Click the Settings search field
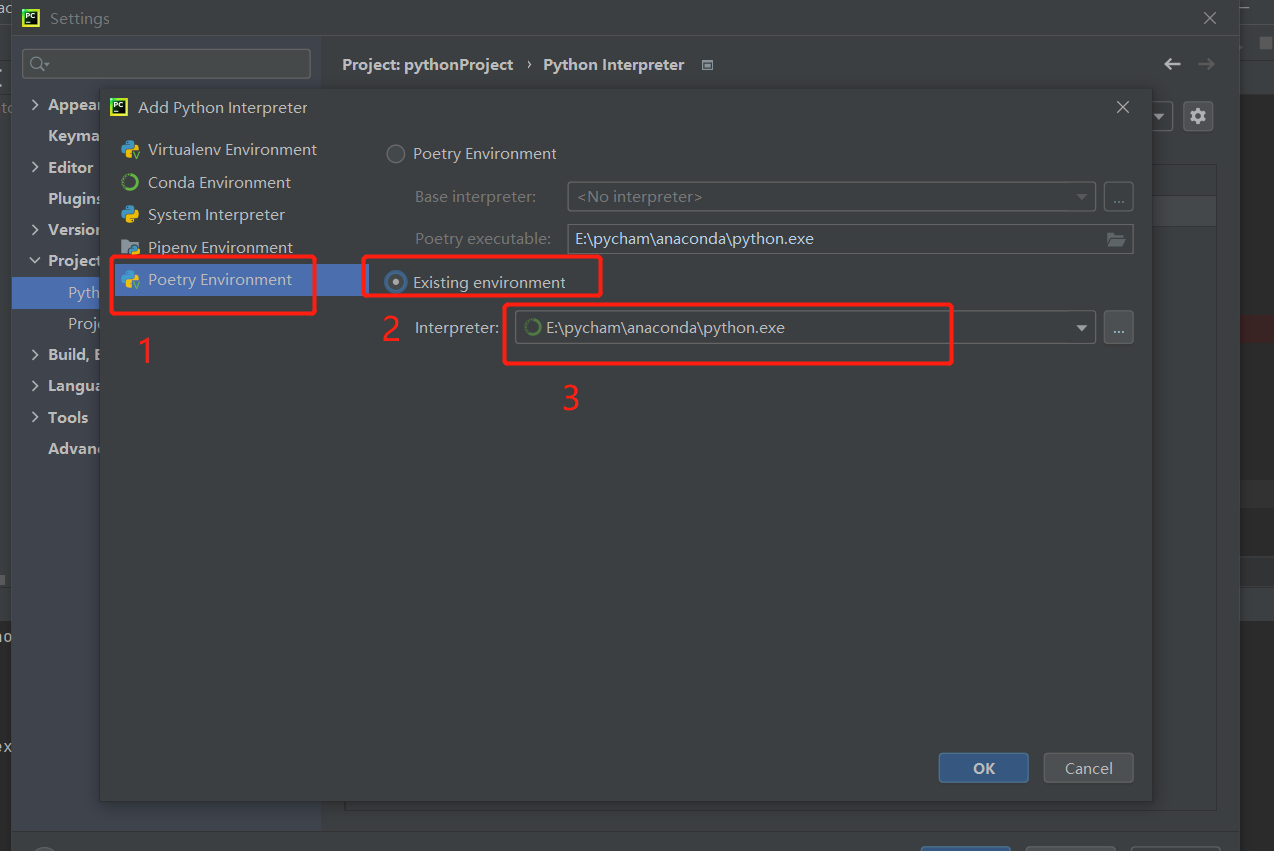The height and width of the screenshot is (851, 1274). point(166,64)
